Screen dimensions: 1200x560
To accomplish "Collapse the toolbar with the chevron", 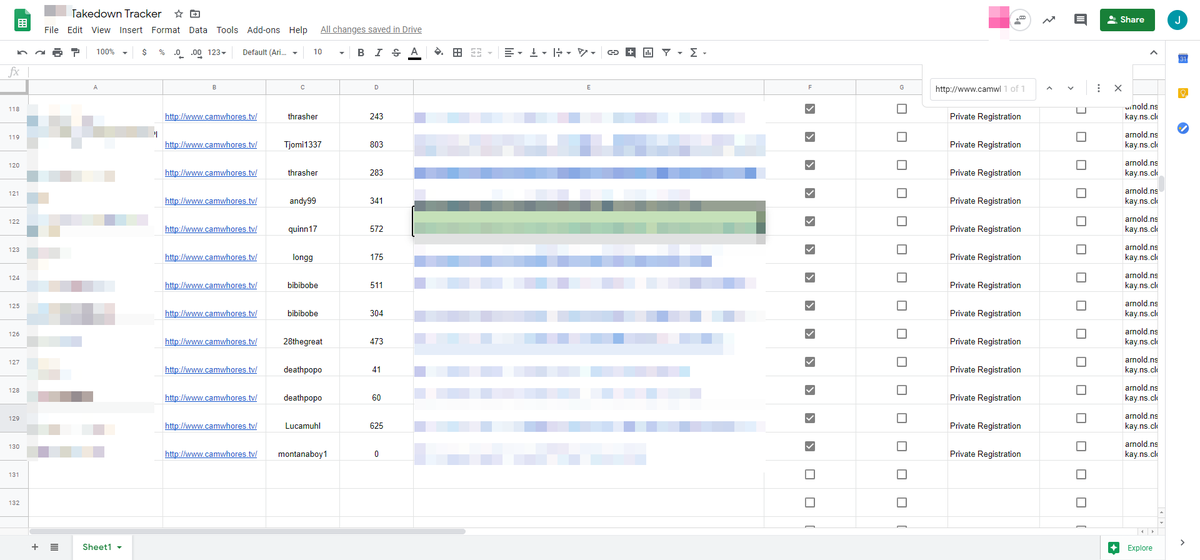I will (x=1152, y=52).
